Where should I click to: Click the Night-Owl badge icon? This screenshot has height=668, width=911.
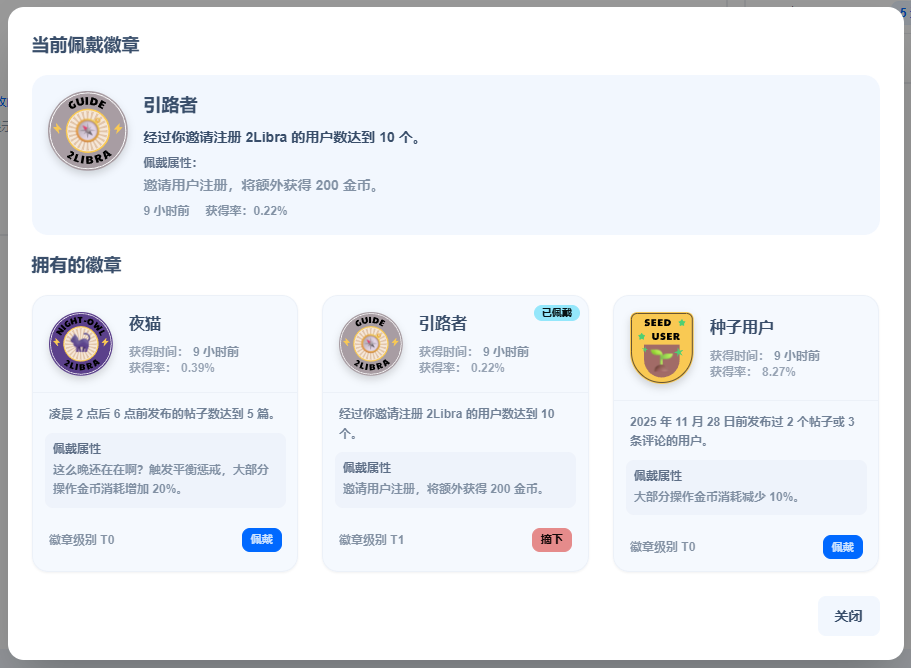pyautogui.click(x=81, y=344)
